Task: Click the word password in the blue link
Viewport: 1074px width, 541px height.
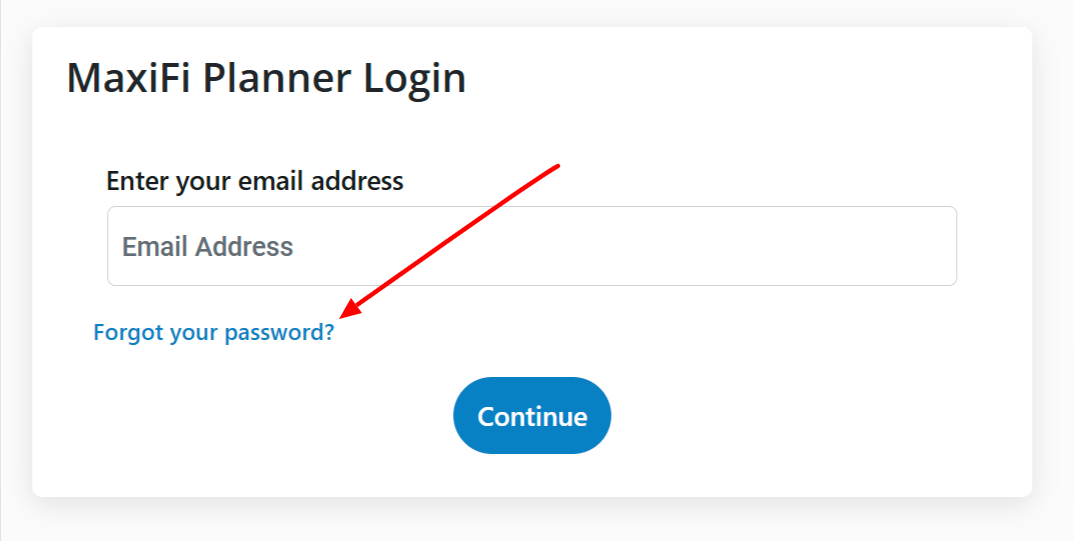Action: point(279,333)
